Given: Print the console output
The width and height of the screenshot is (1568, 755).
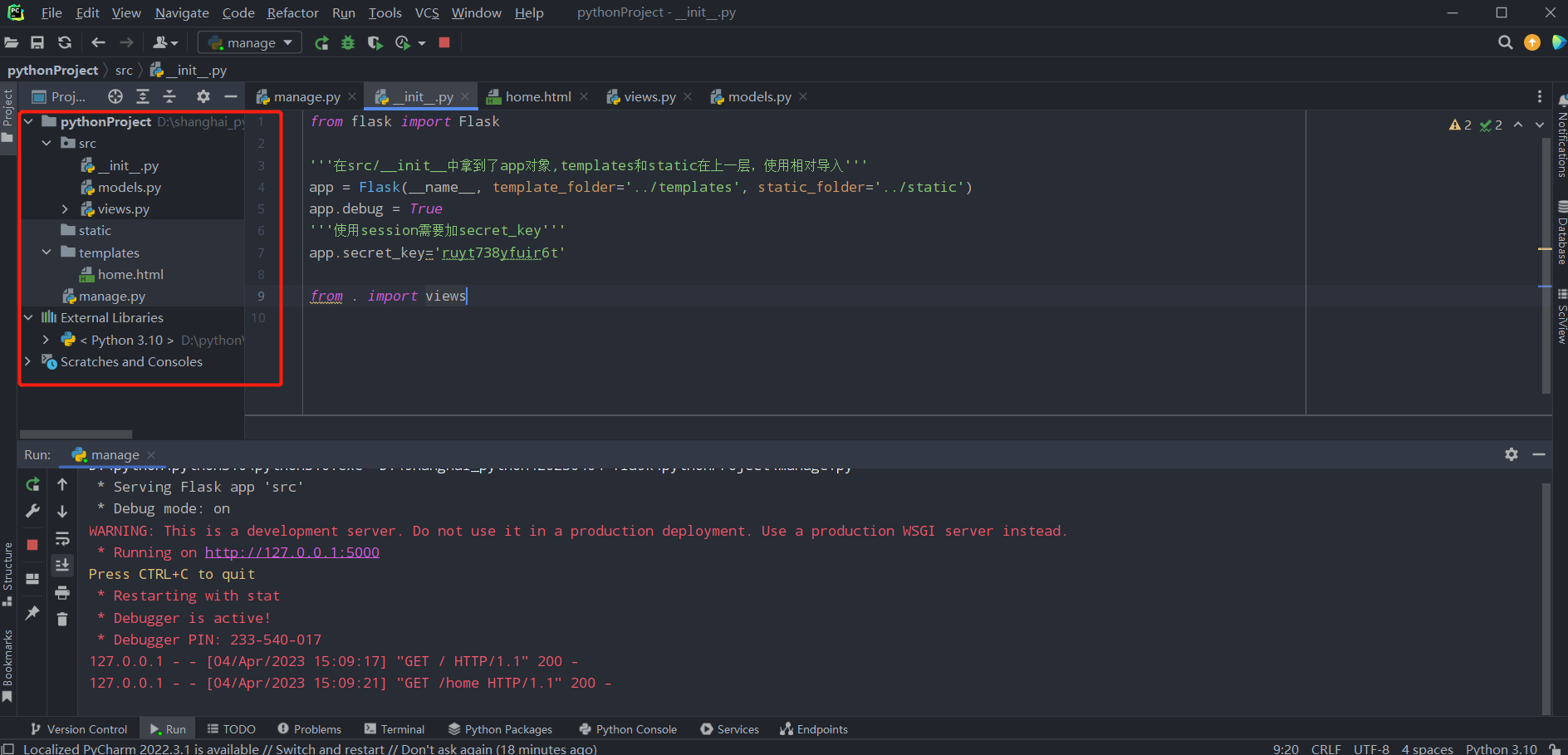Looking at the screenshot, I should pos(62,592).
